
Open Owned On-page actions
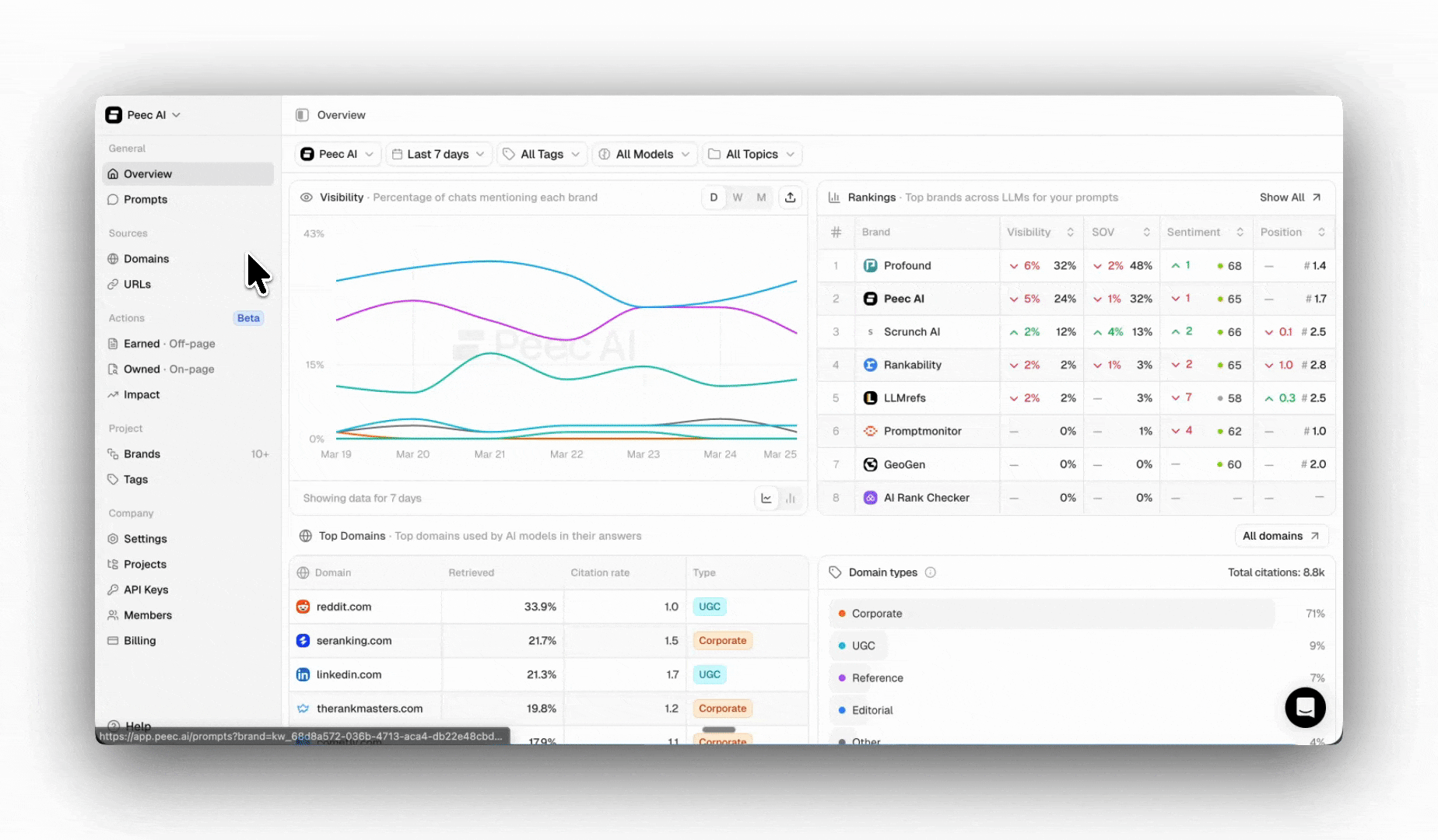pyautogui.click(x=188, y=369)
